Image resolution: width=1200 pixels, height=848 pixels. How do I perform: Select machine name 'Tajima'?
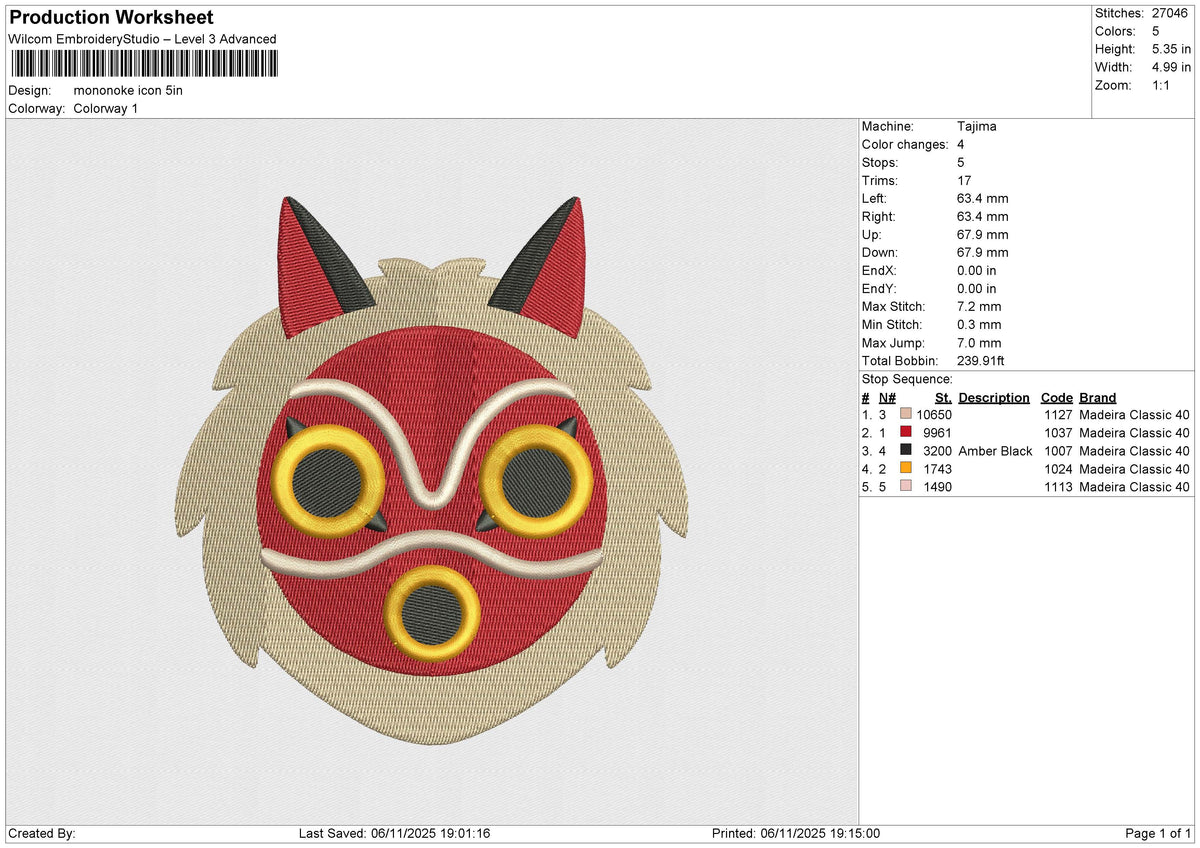point(977,127)
